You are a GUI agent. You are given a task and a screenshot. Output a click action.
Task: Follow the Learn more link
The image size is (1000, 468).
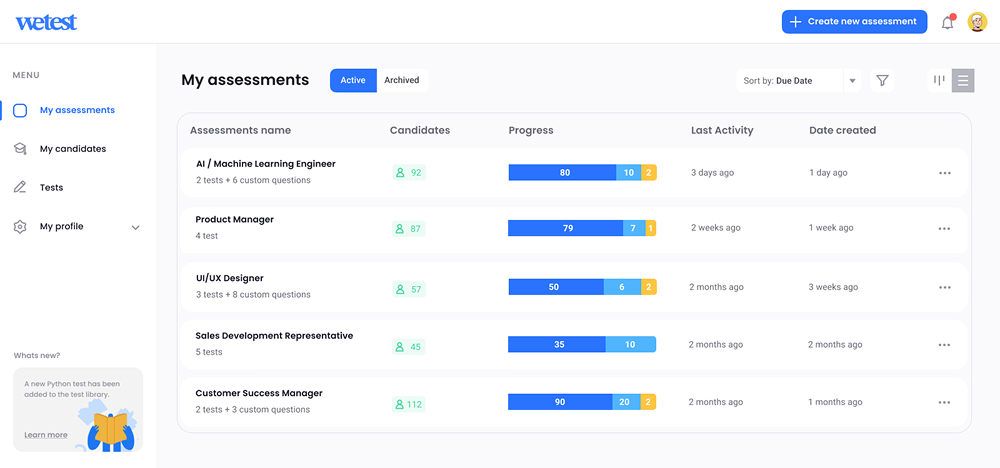coord(46,435)
